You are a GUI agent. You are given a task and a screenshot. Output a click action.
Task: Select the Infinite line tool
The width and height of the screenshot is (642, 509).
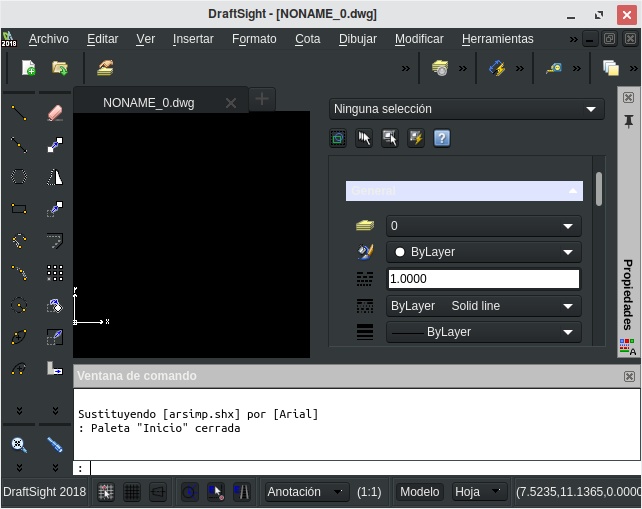point(19,145)
